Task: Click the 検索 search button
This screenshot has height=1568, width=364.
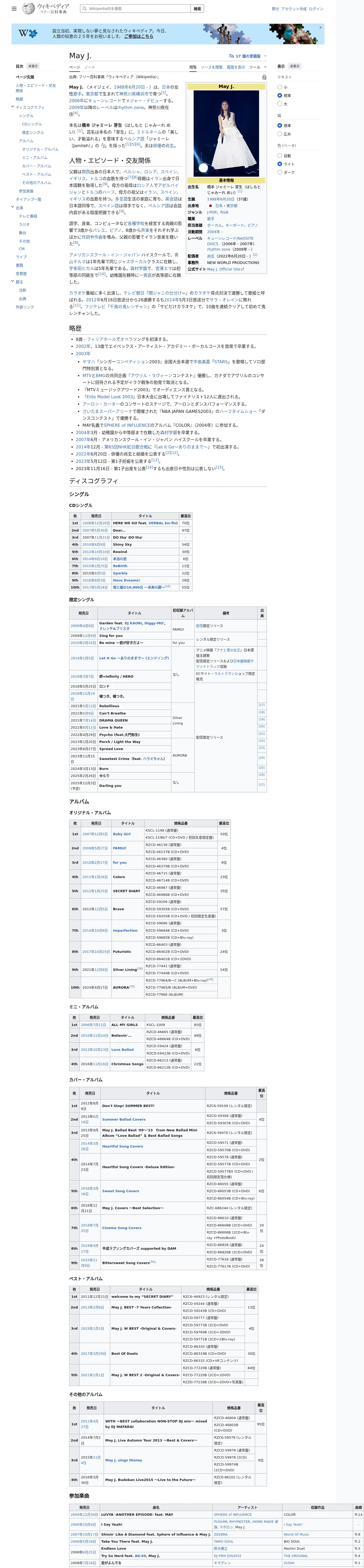Action: pyautogui.click(x=197, y=9)
